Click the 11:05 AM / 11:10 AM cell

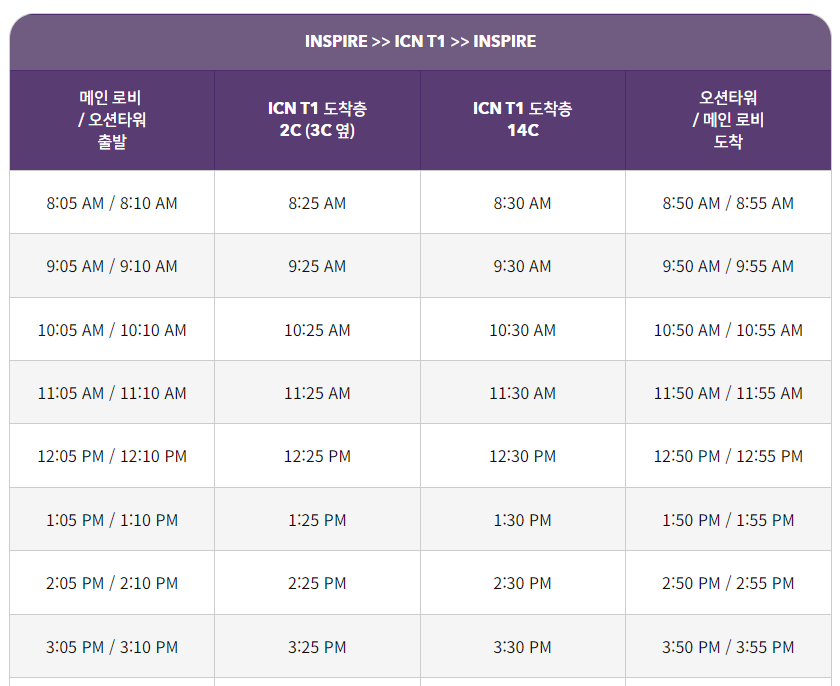pyautogui.click(x=112, y=393)
